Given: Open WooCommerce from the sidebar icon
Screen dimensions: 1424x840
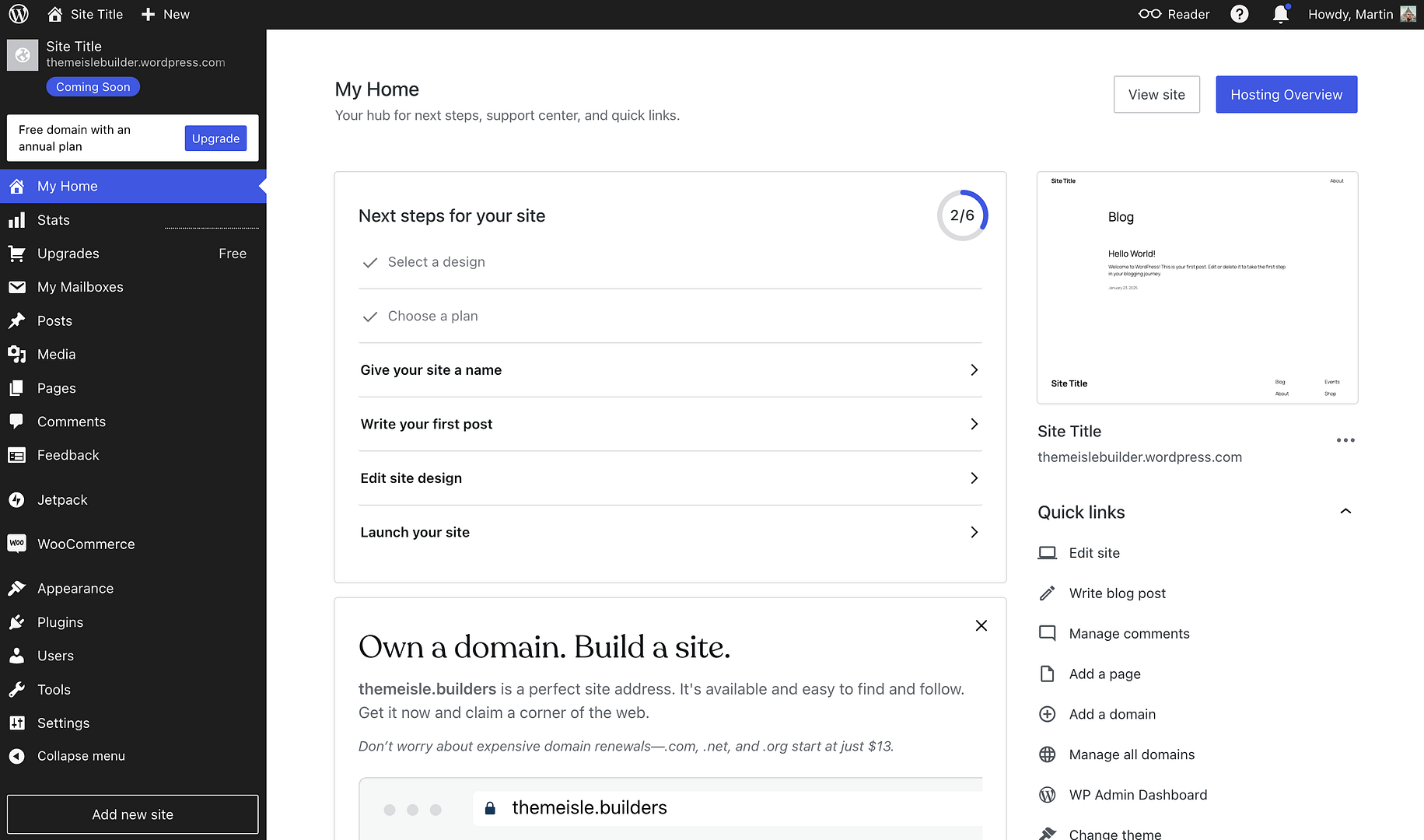Looking at the screenshot, I should pos(17,544).
